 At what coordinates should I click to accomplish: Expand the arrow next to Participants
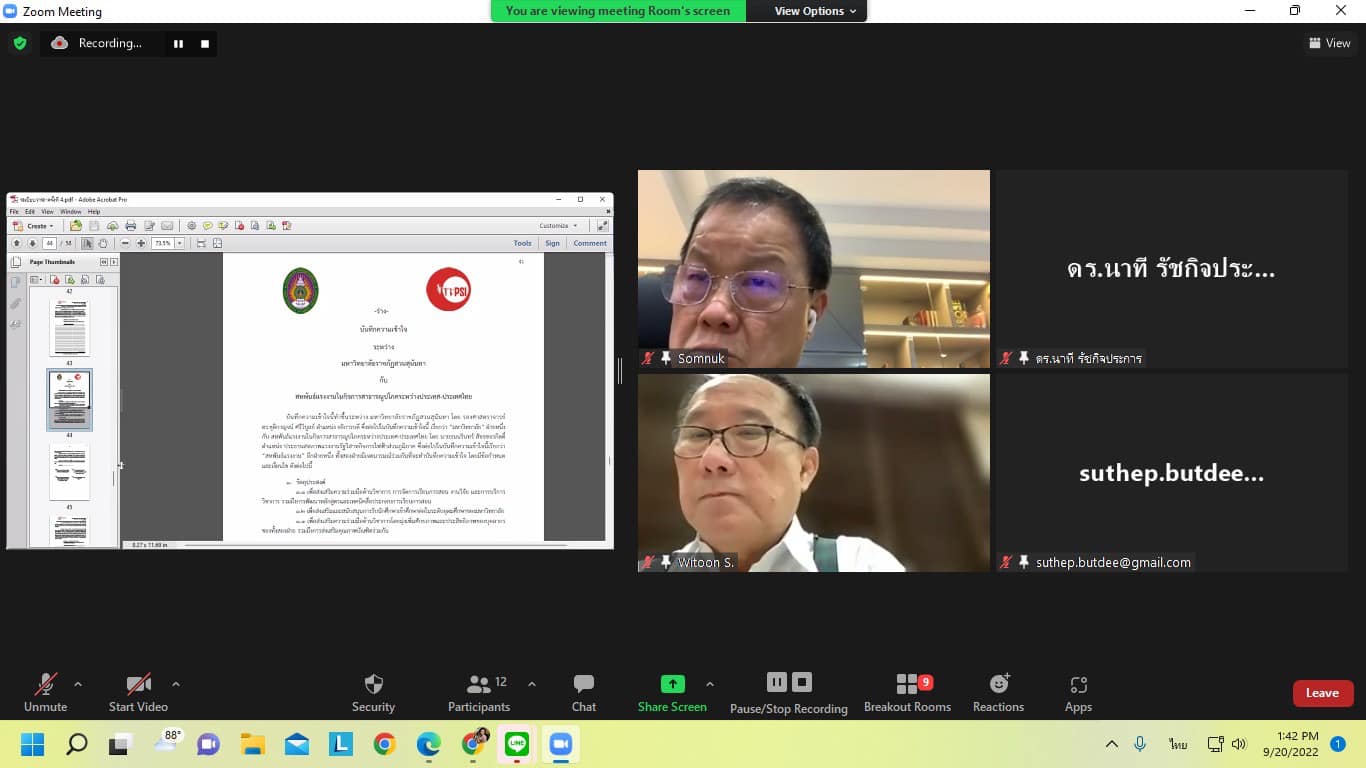point(532,684)
